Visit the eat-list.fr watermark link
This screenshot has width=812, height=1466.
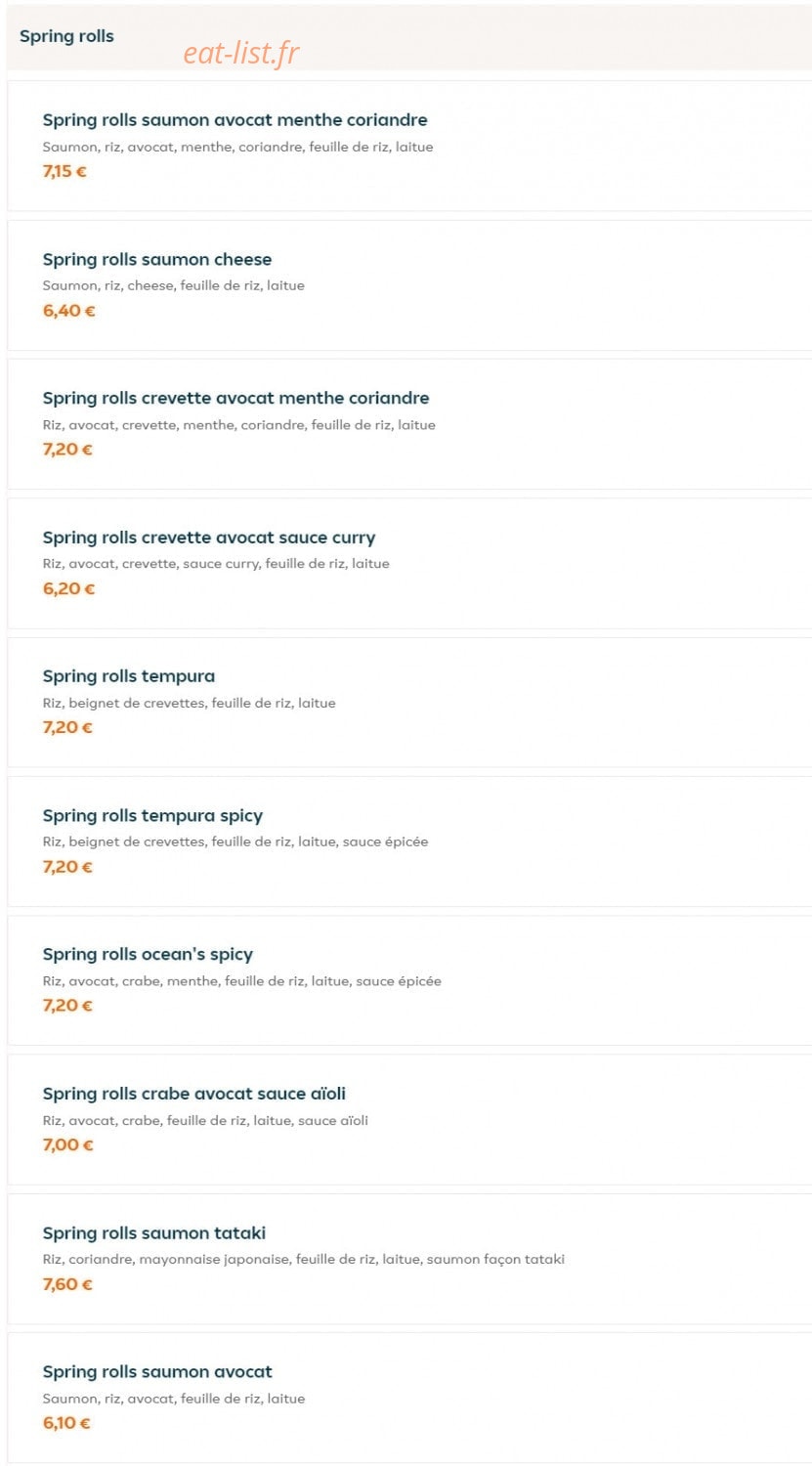(241, 53)
